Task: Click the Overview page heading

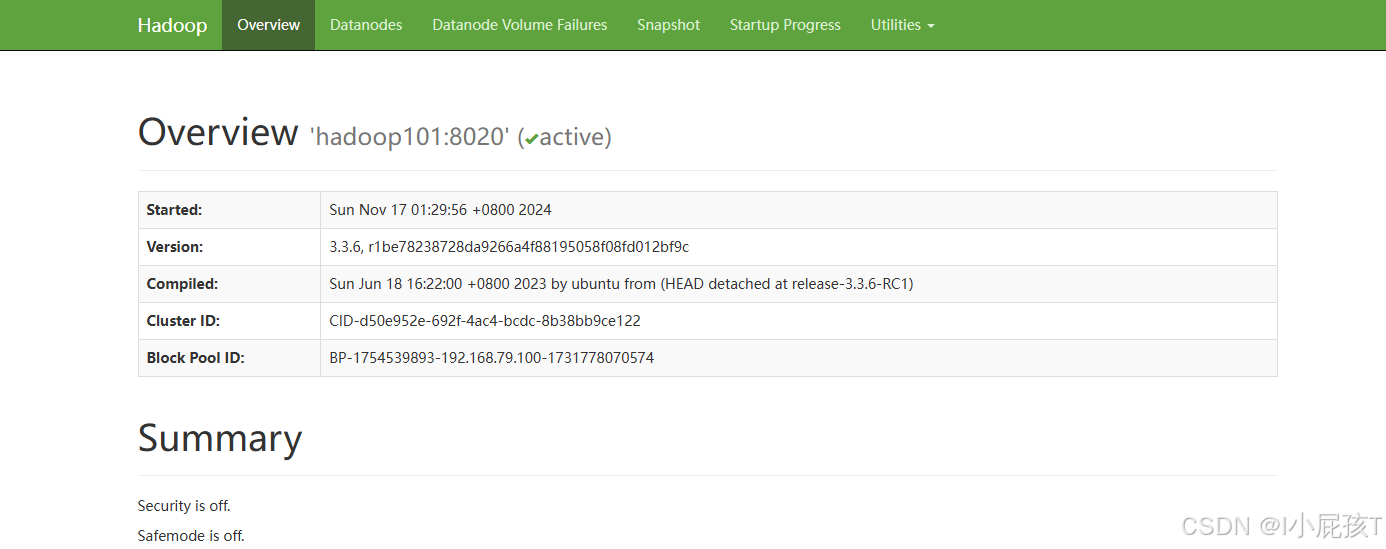Action: click(218, 132)
